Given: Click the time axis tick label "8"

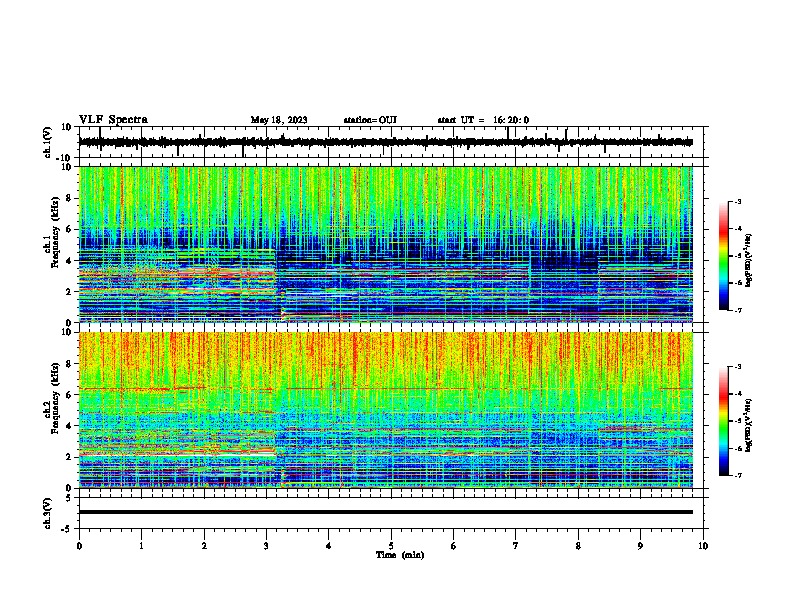Looking at the screenshot, I should pyautogui.click(x=578, y=546).
